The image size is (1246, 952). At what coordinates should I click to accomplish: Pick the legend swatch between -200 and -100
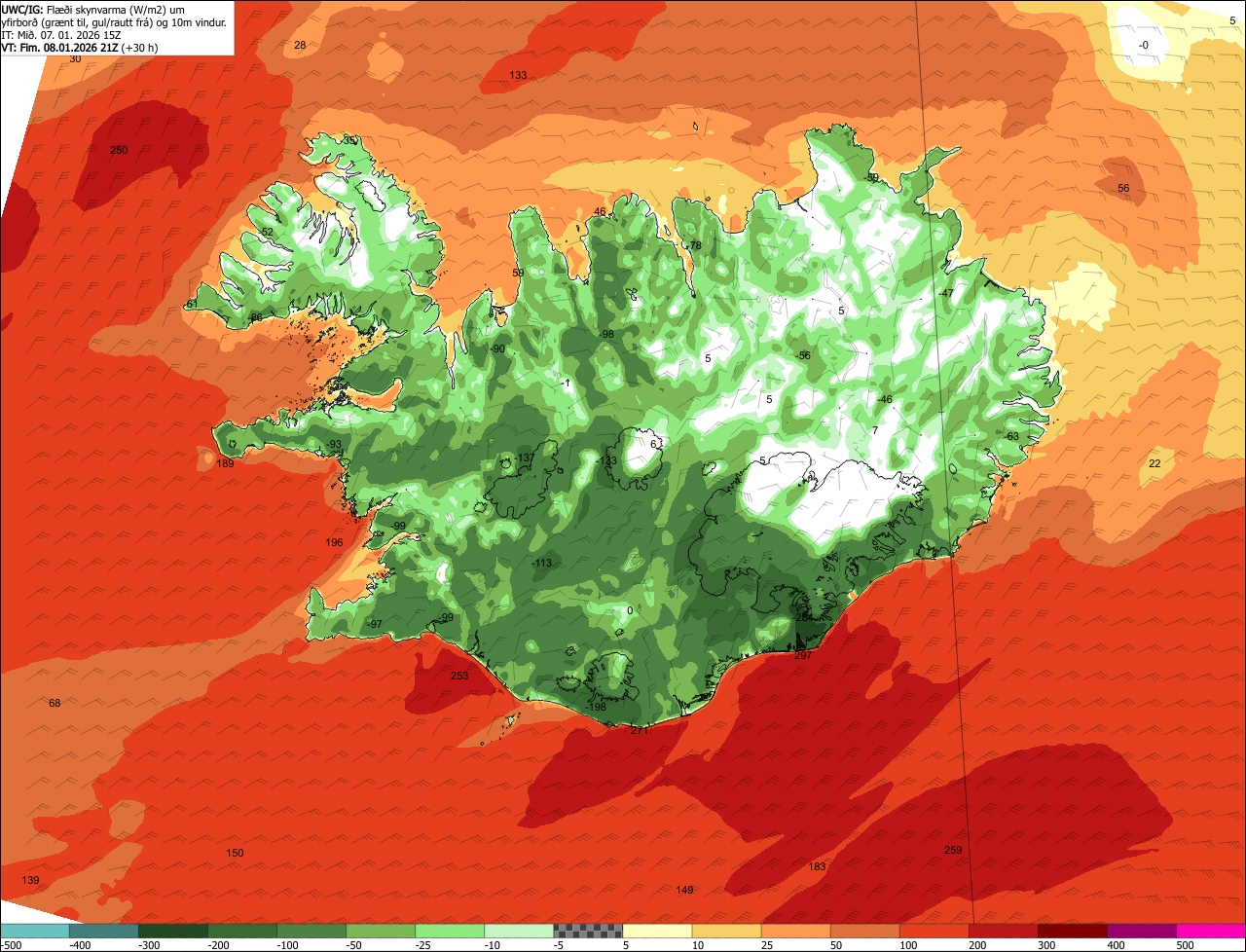pos(241,931)
